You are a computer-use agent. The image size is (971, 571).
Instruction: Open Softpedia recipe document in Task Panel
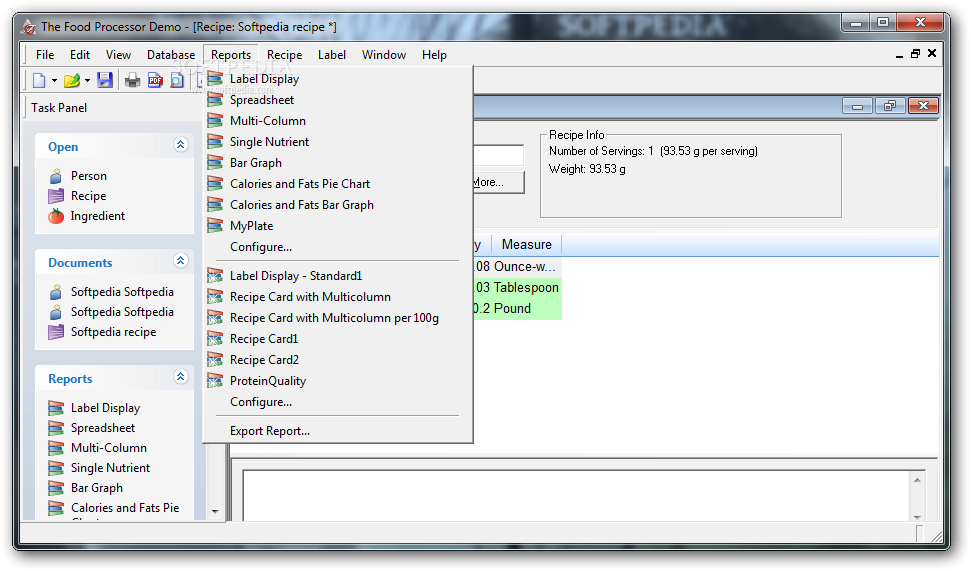[113, 333]
